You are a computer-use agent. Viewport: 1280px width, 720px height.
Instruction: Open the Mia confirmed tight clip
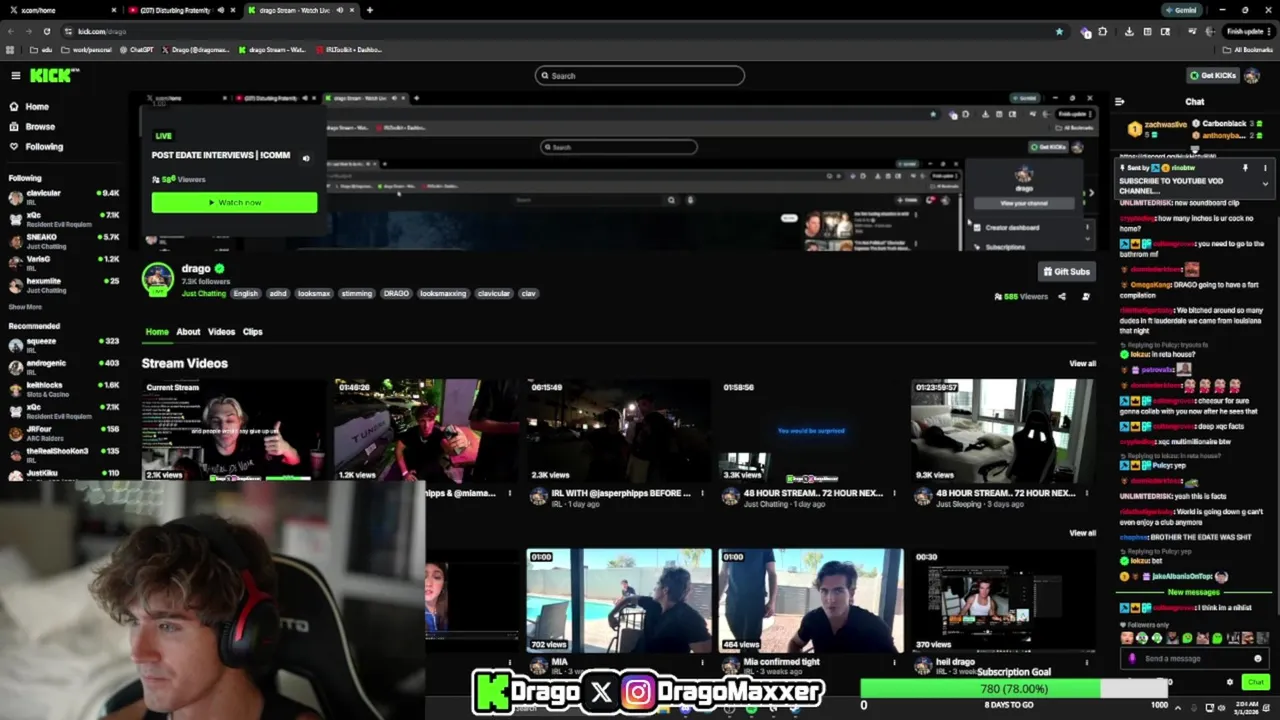[810, 600]
